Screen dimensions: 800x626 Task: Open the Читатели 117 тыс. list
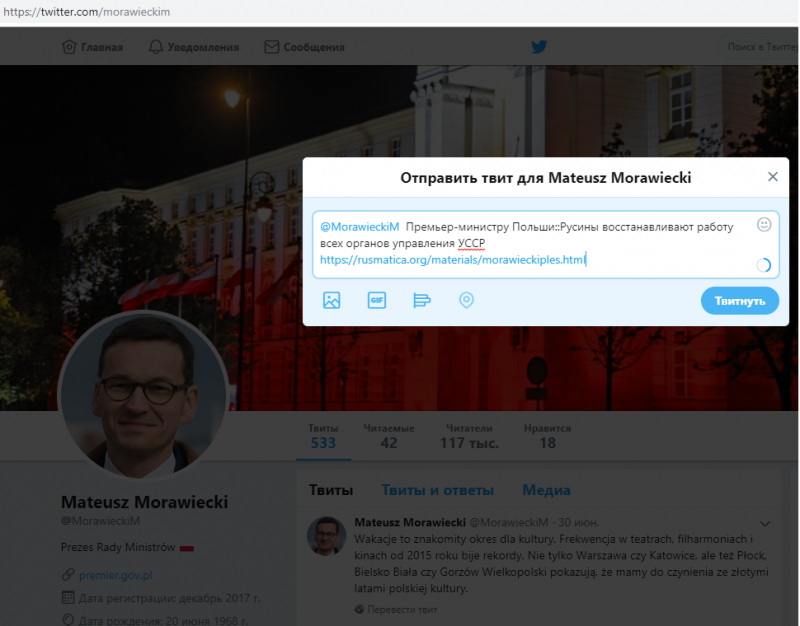(469, 437)
